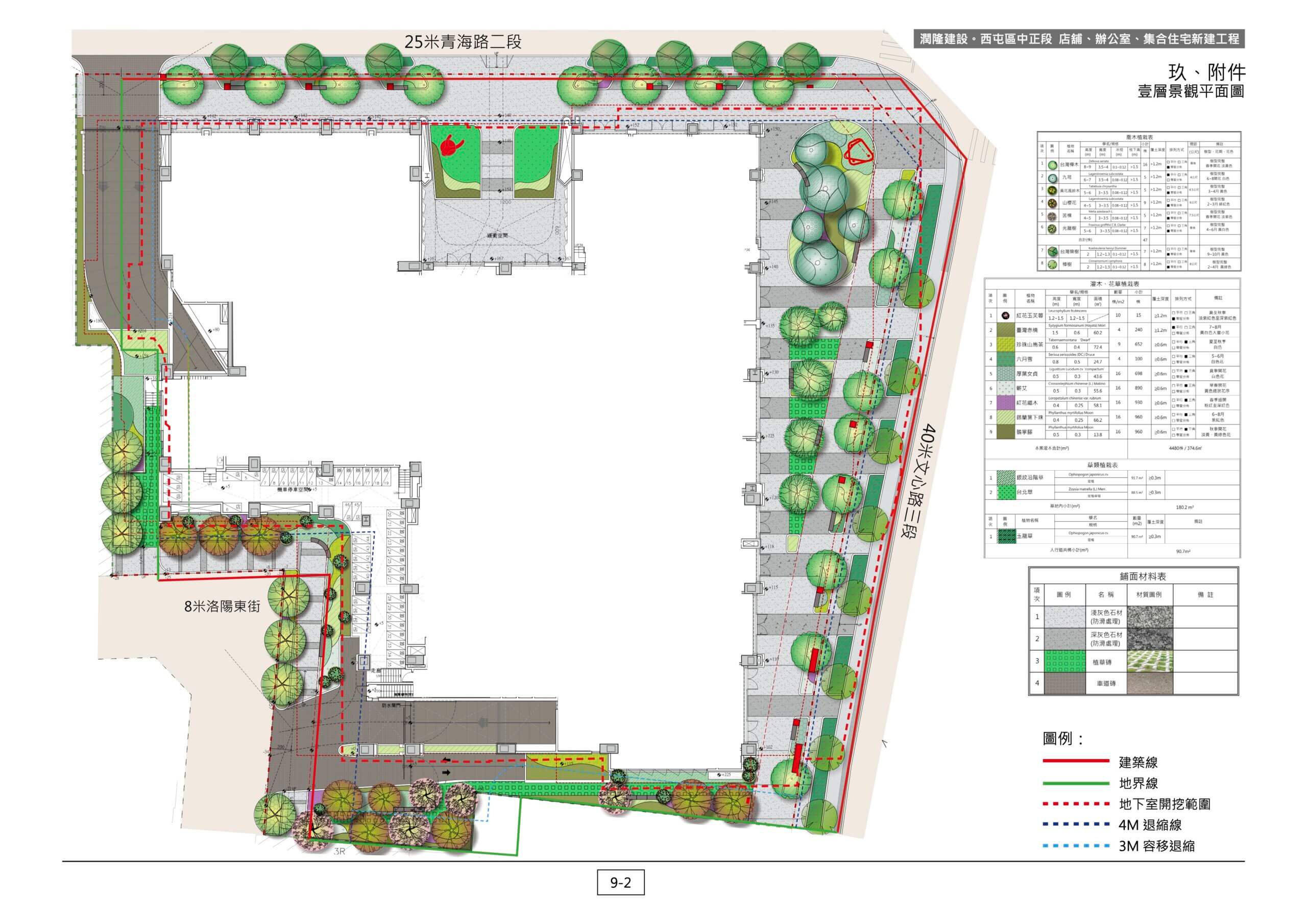Click the 植草磚 green grid swatch
Screen dimensions: 1307x924
(x=1064, y=662)
